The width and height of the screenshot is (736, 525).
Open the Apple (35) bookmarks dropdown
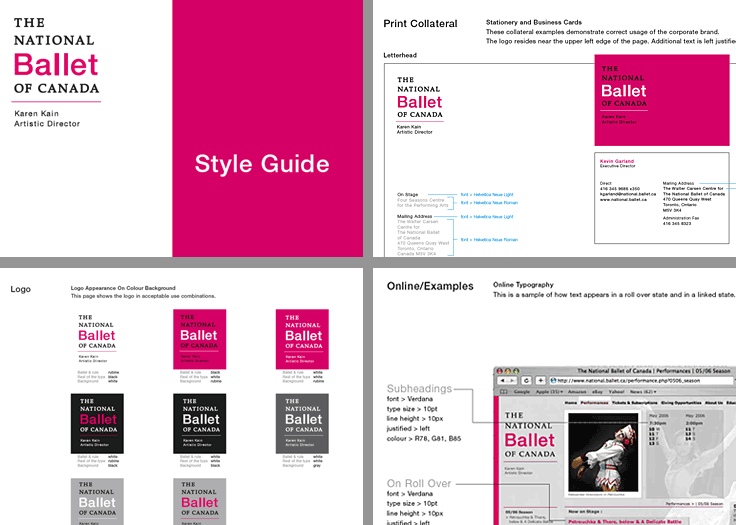(549, 392)
